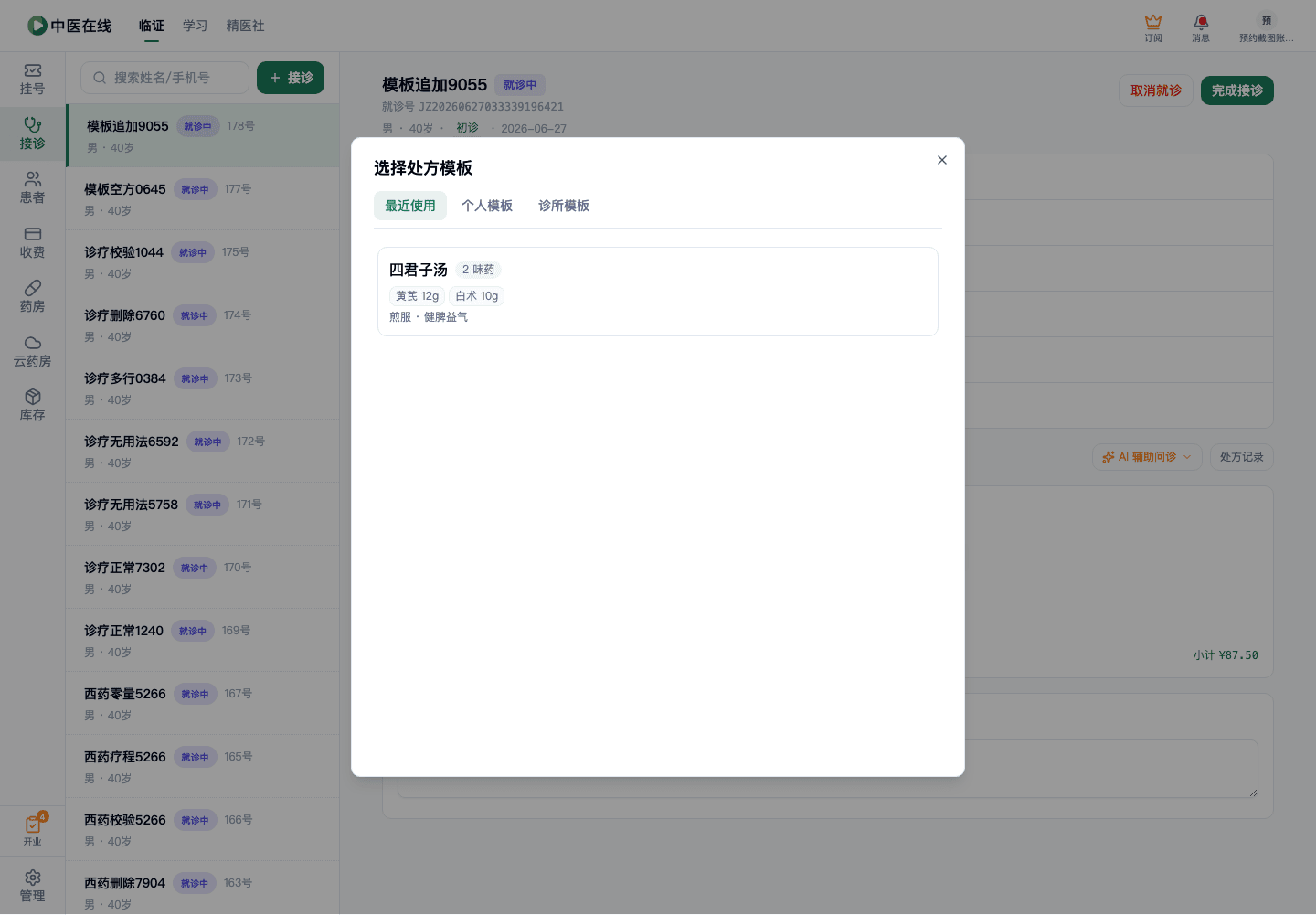Click the 小计 ¥87.50 subtotal

point(1225,655)
